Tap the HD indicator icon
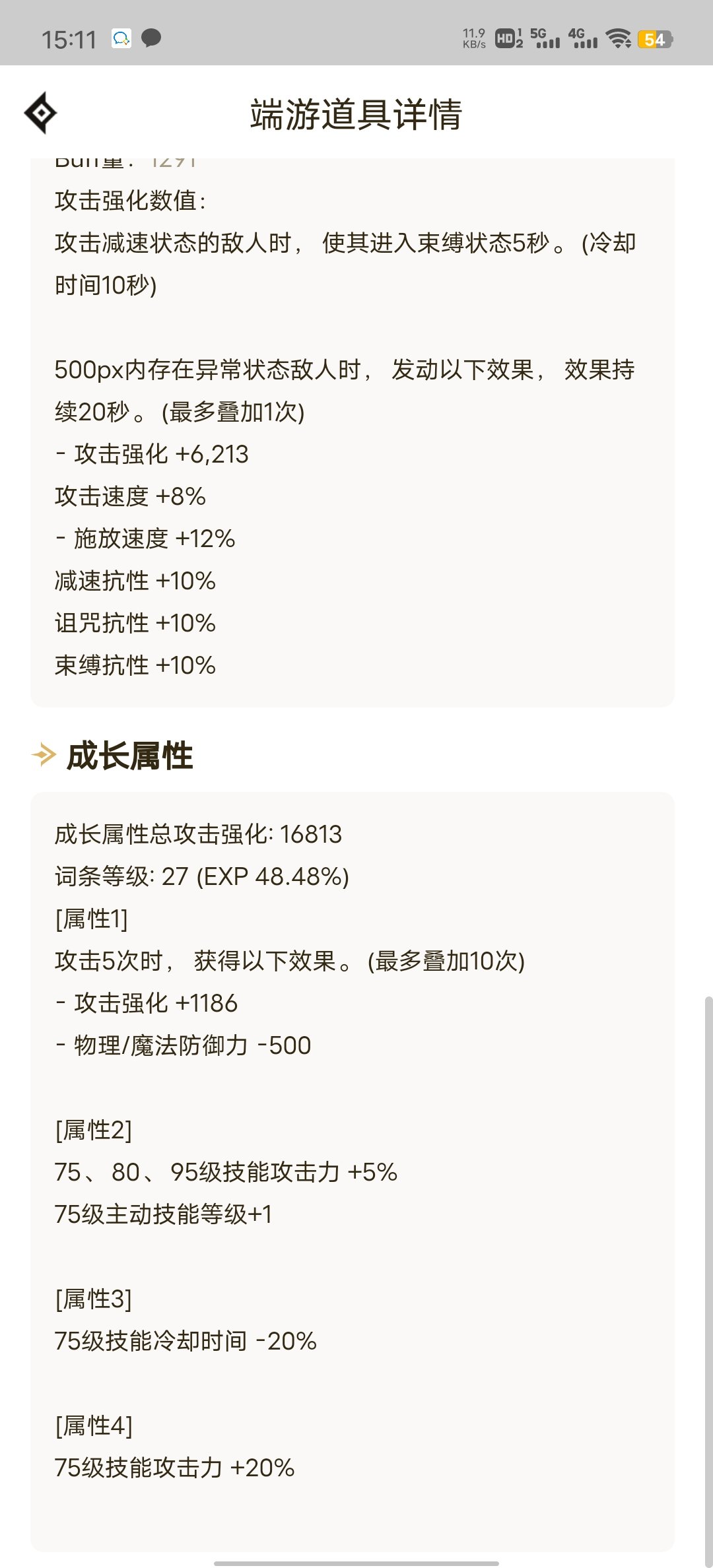Viewport: 713px width, 1568px height. click(506, 38)
